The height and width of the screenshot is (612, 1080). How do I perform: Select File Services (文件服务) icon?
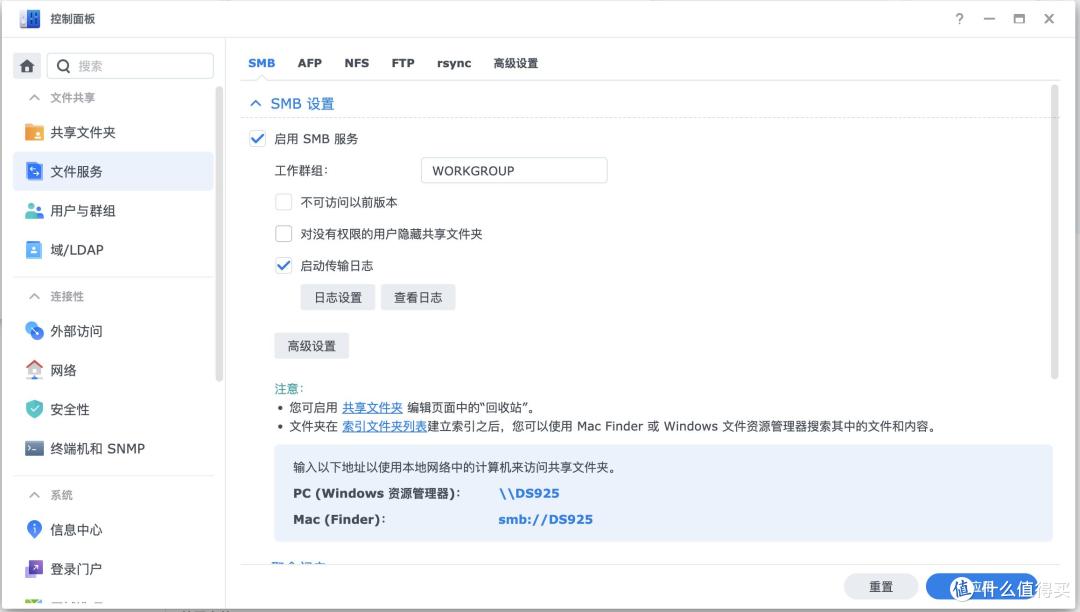click(x=34, y=171)
